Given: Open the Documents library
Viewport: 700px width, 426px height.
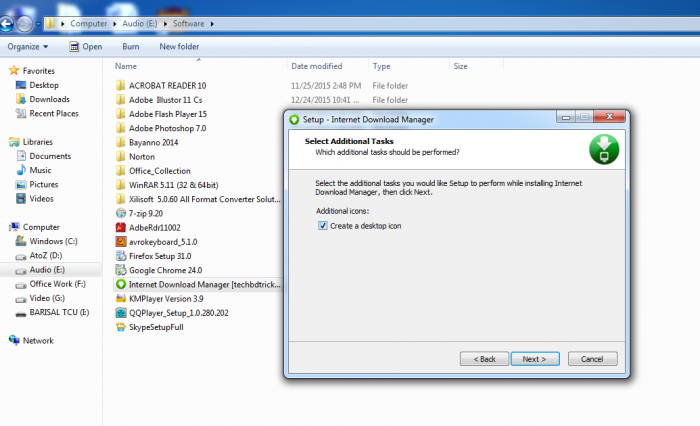Looking at the screenshot, I should pos(50,156).
